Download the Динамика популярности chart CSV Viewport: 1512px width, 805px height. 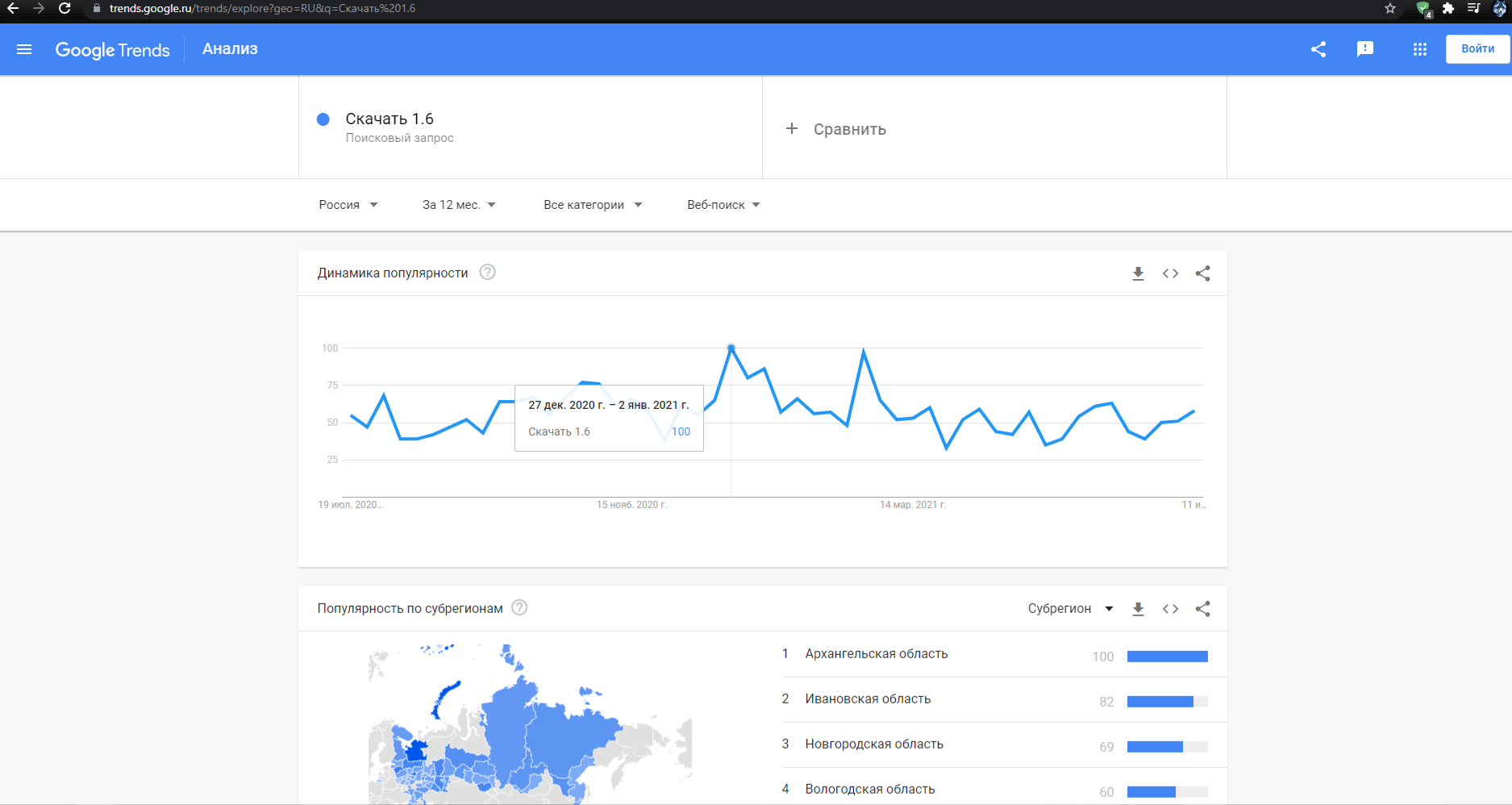1138,273
